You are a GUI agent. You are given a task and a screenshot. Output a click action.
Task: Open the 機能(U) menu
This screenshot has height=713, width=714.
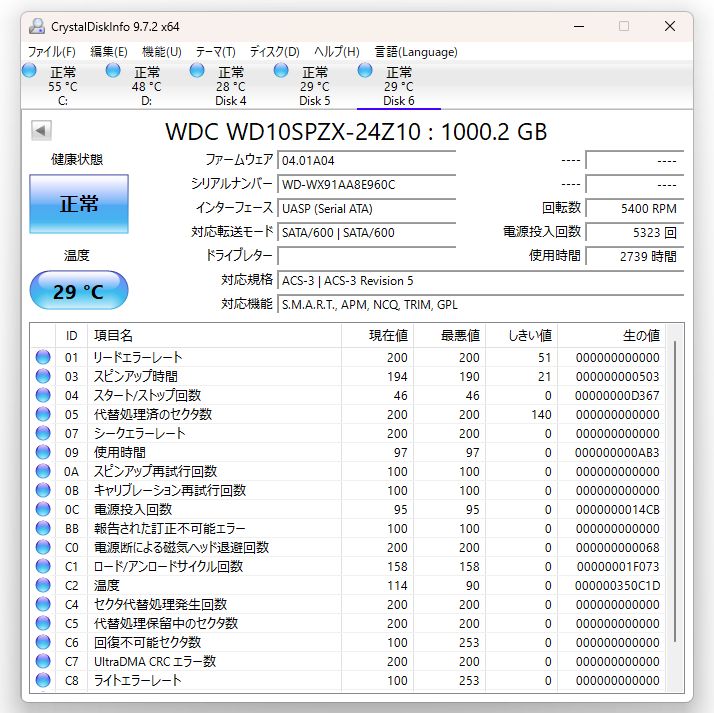(x=162, y=52)
